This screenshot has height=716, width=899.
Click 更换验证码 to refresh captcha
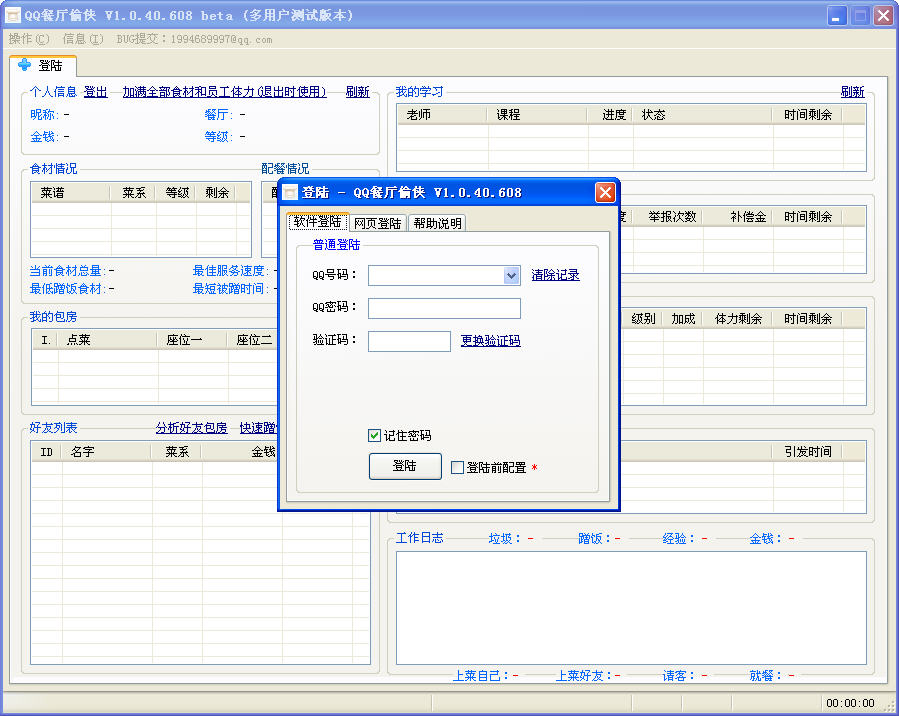pos(490,341)
